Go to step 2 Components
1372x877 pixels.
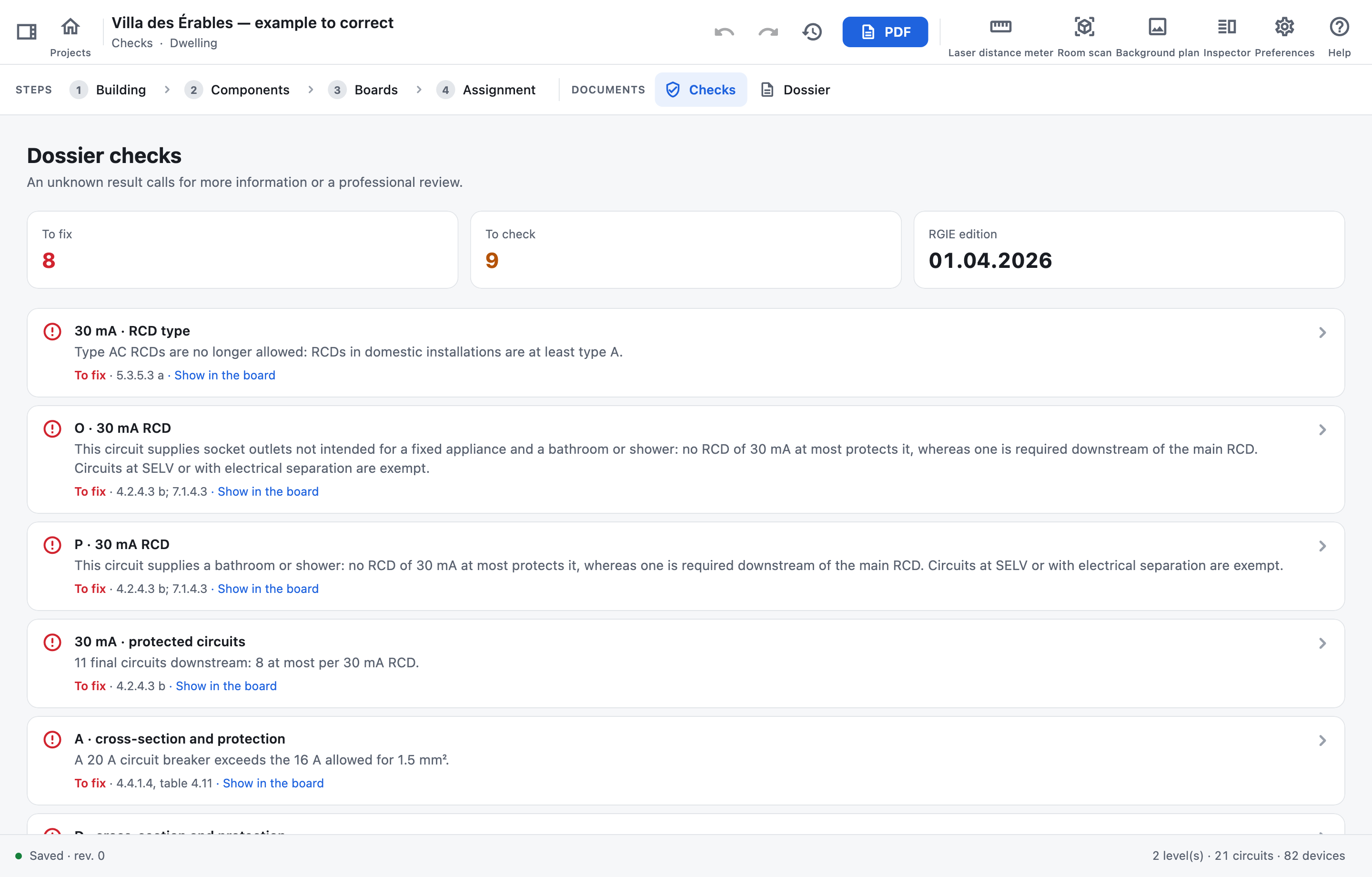pyautogui.click(x=238, y=90)
